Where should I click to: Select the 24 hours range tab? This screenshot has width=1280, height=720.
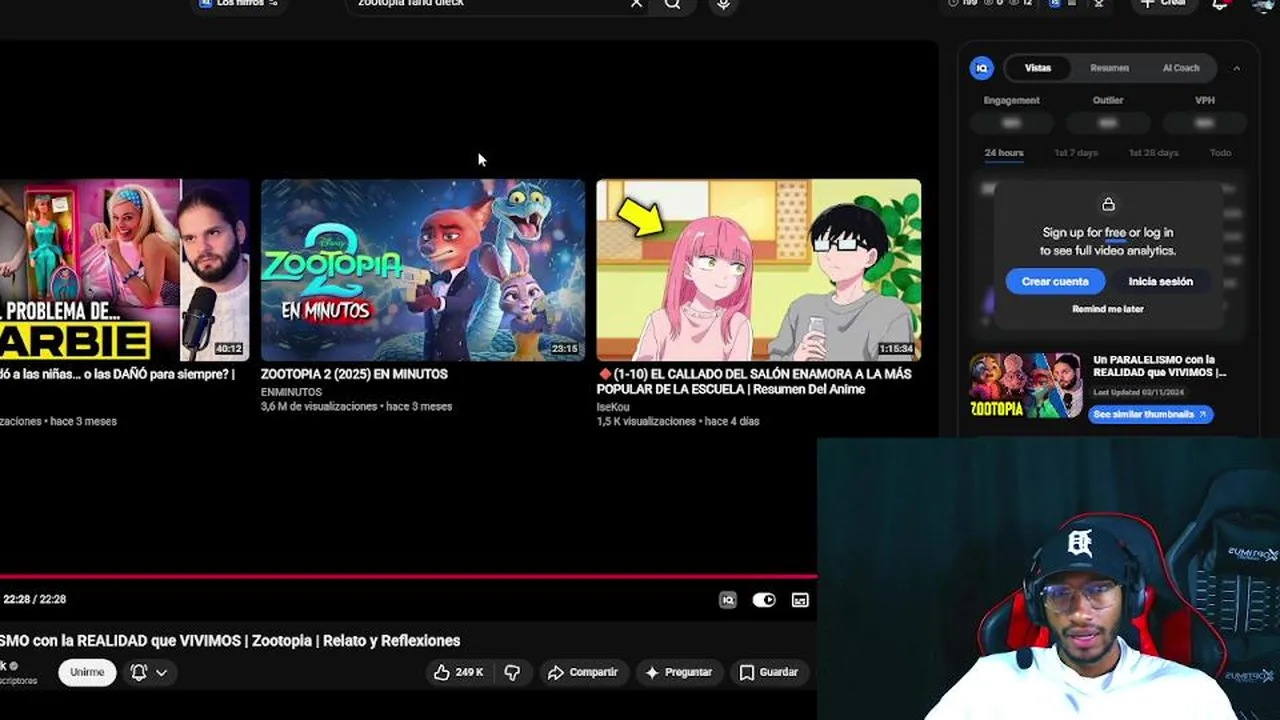coord(1004,153)
